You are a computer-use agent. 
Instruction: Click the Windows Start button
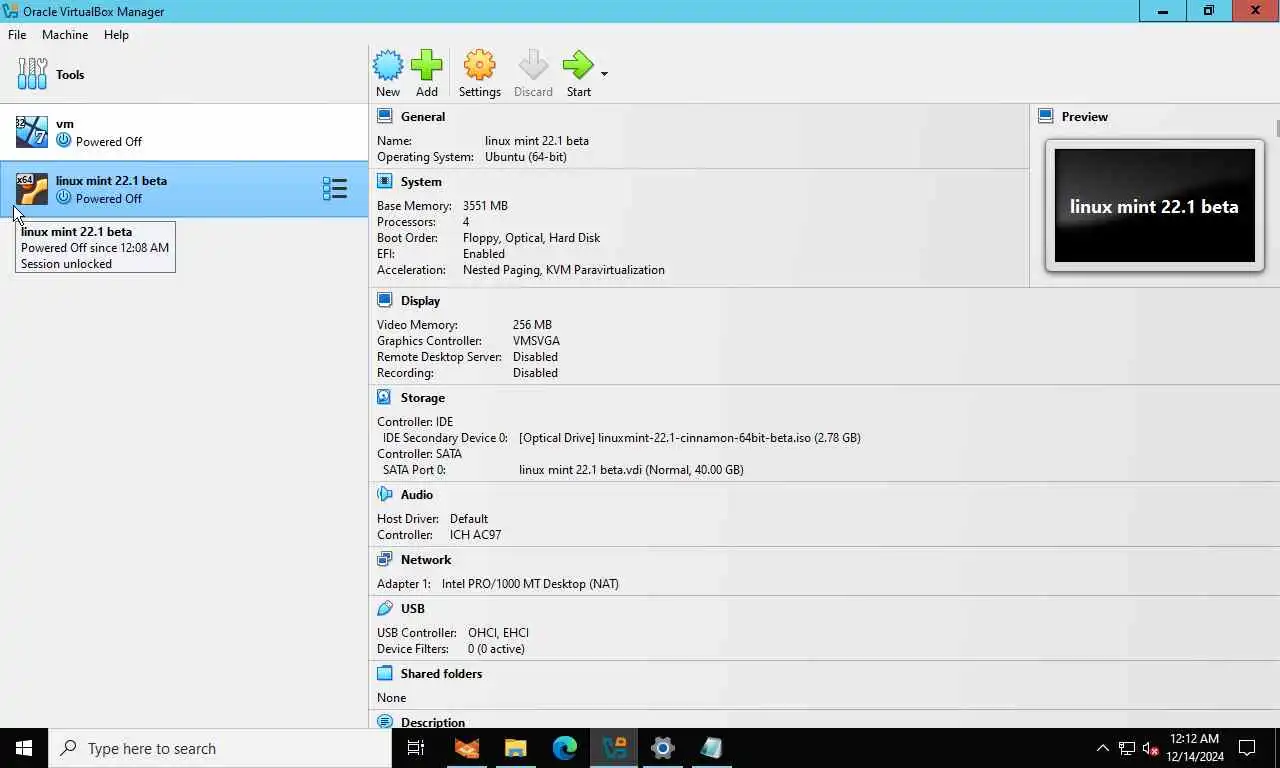pyautogui.click(x=24, y=748)
